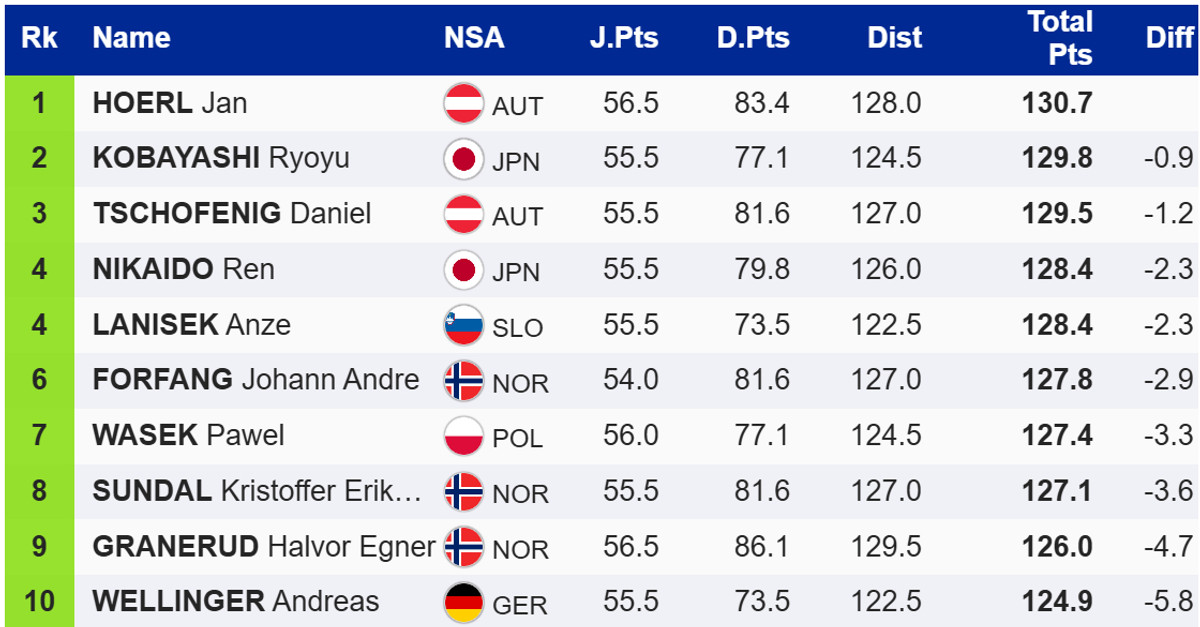The width and height of the screenshot is (1200, 627).
Task: Open athlete HOERL Jan's profile
Action: 170,104
